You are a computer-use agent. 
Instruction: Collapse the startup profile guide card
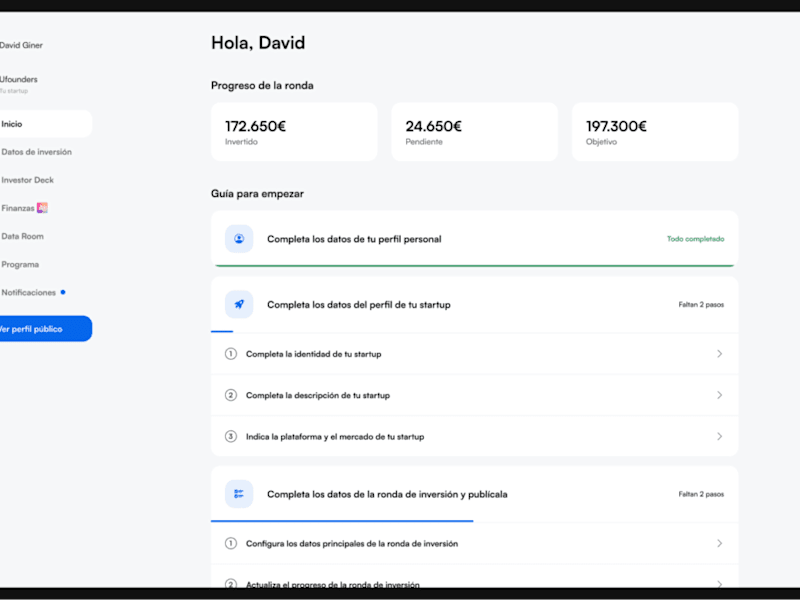[474, 305]
